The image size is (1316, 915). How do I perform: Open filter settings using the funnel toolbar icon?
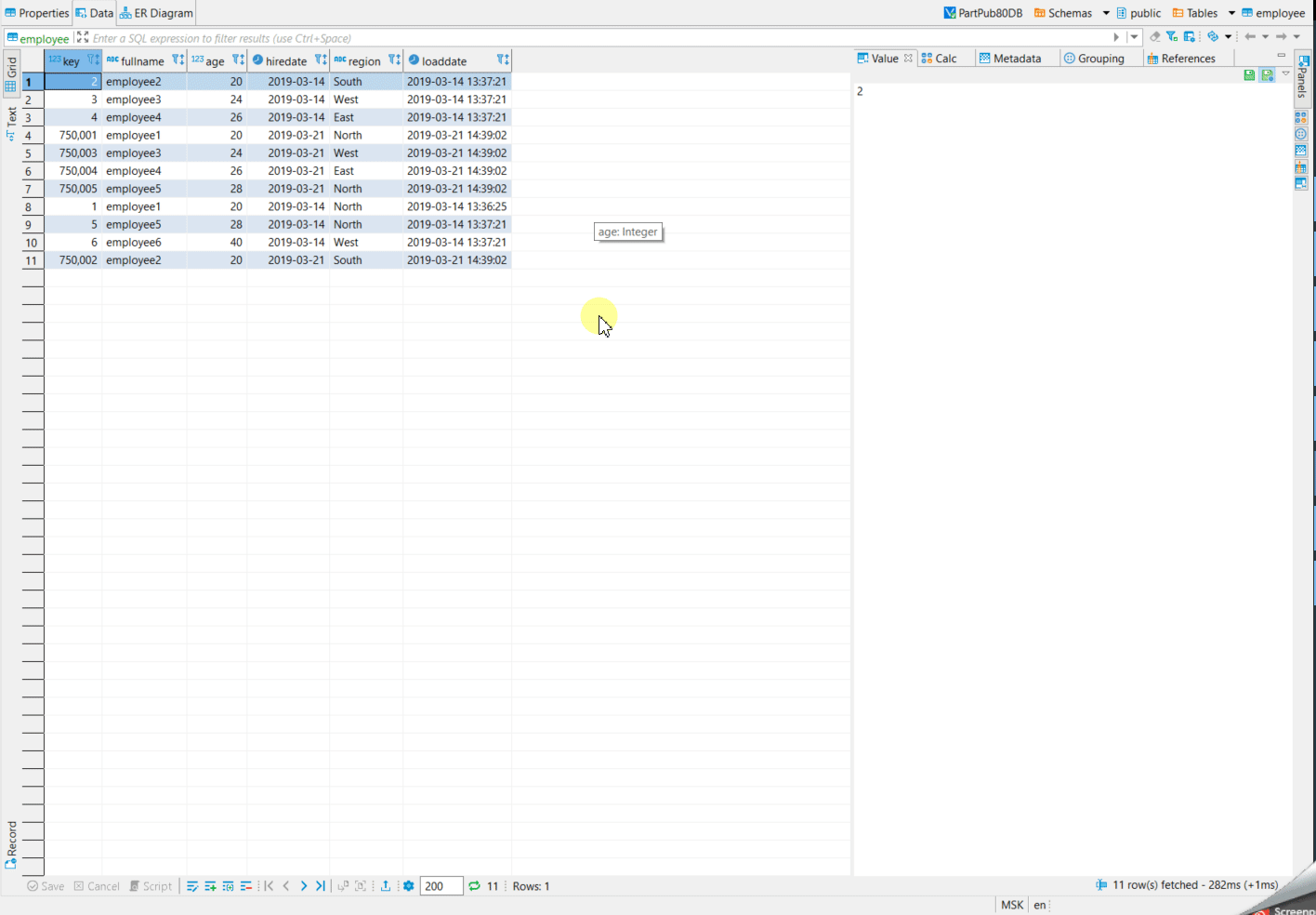coord(1172,38)
